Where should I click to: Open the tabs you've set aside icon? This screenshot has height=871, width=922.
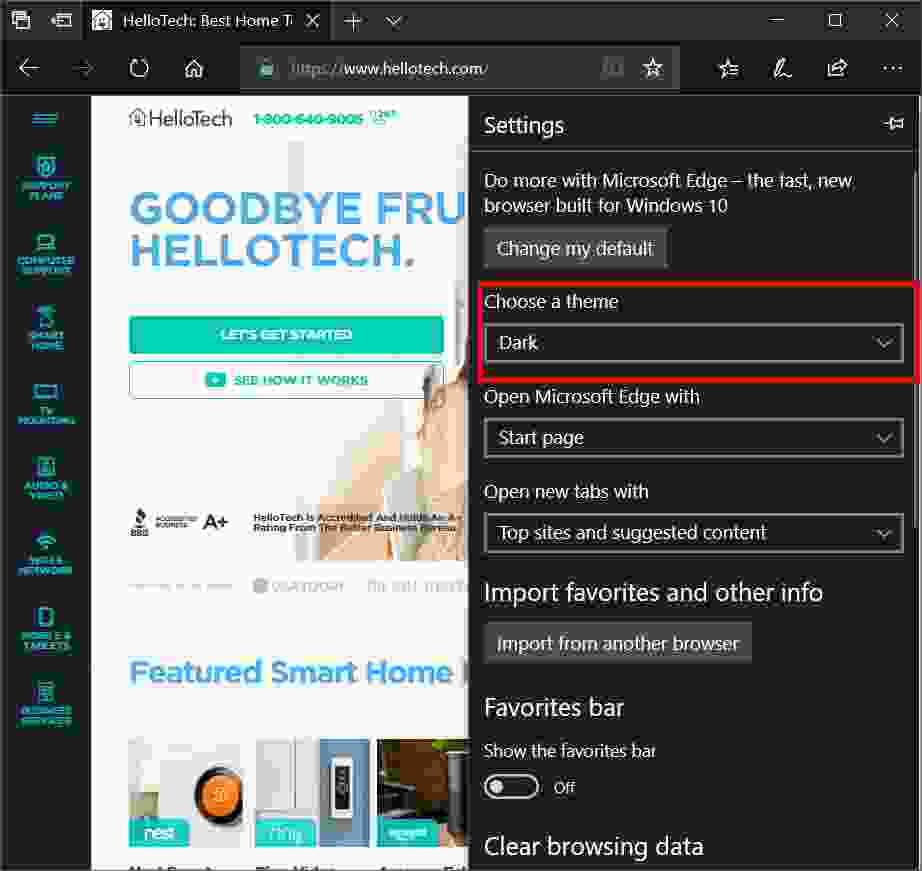coord(21,21)
